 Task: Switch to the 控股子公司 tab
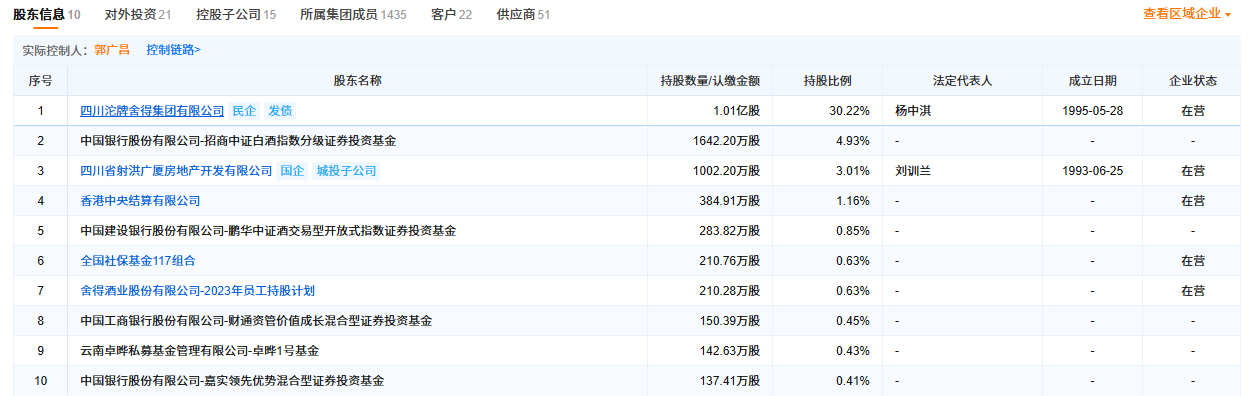236,15
